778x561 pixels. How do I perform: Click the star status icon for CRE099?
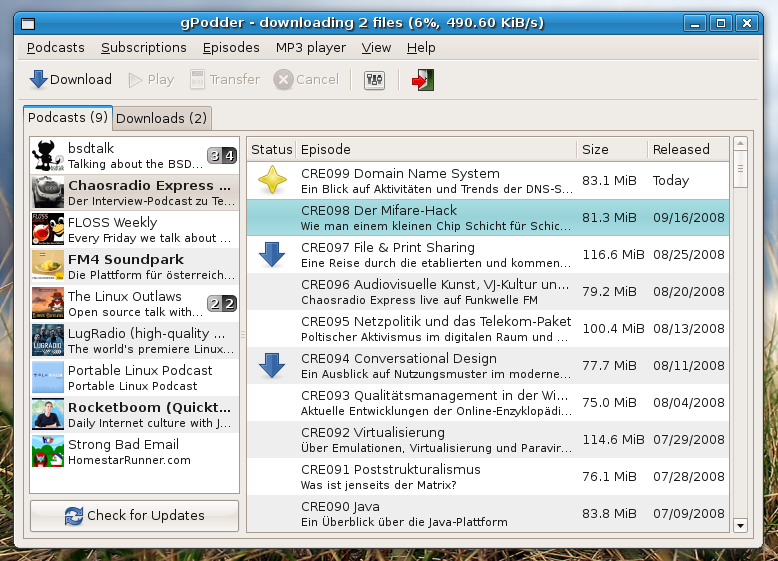tap(272, 180)
